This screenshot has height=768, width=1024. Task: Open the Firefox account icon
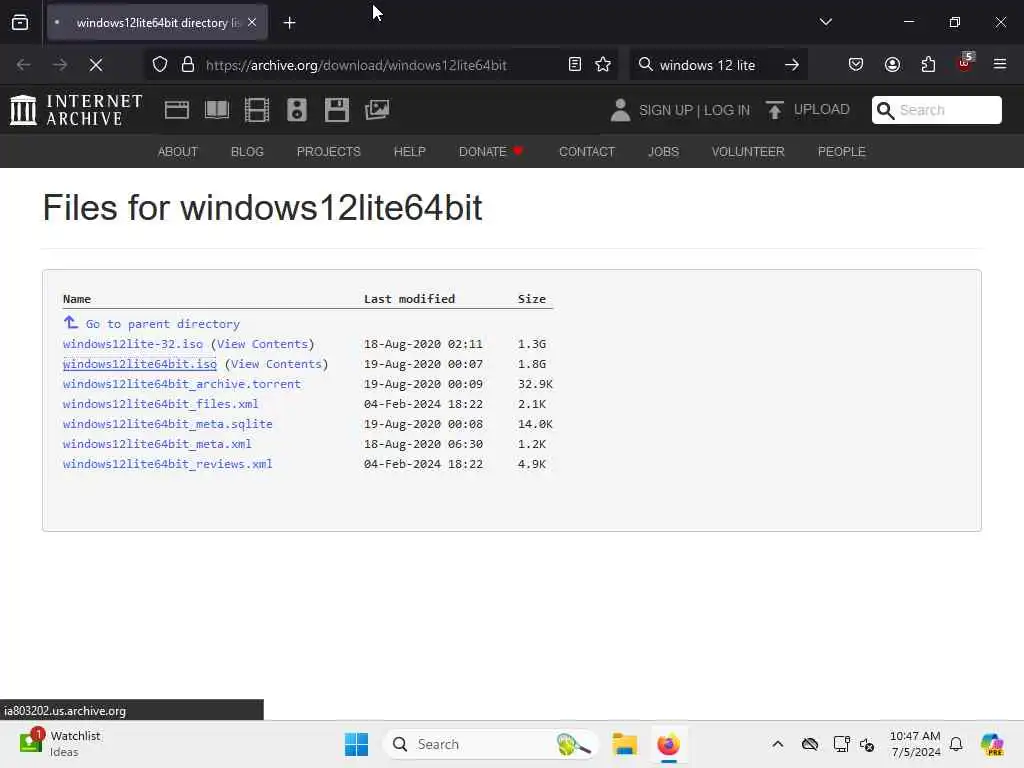pyautogui.click(x=892, y=64)
